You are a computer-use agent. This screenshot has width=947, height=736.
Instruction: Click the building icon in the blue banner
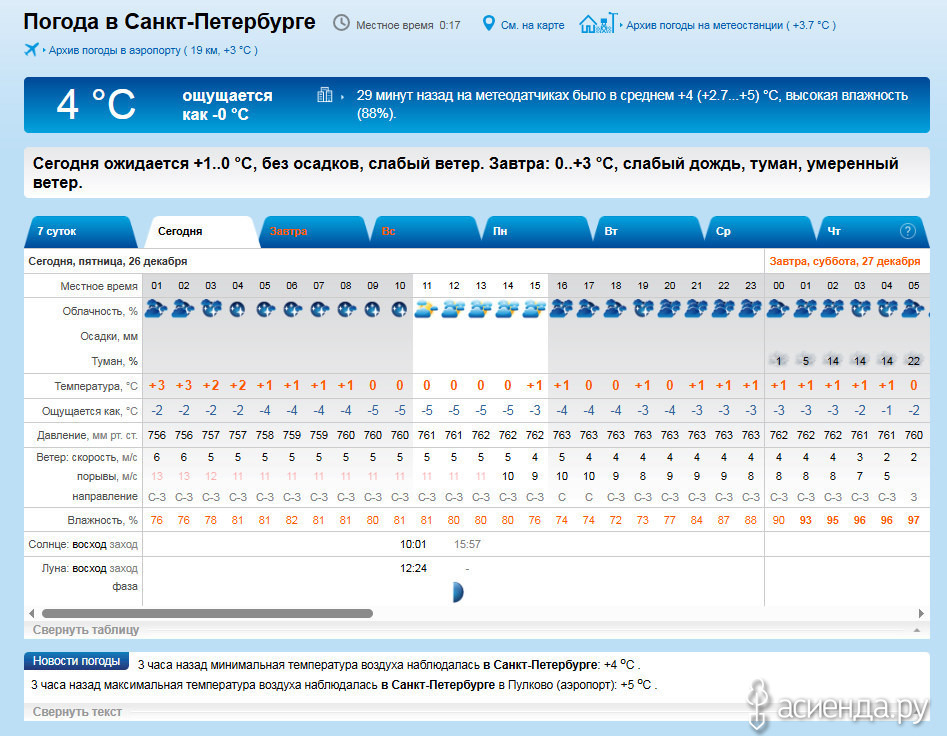click(x=325, y=95)
